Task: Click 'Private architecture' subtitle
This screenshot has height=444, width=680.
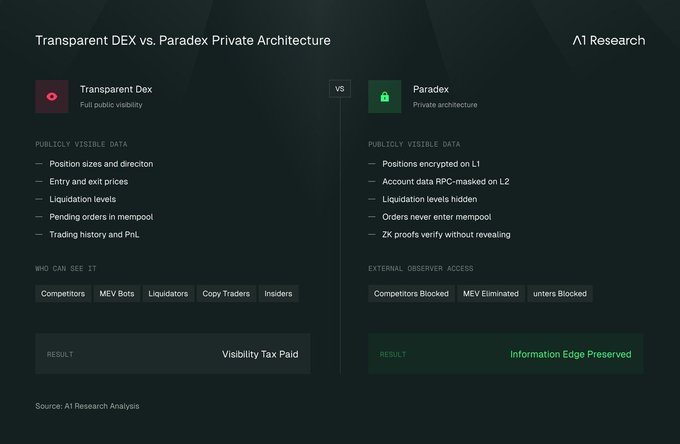Action: [x=445, y=105]
